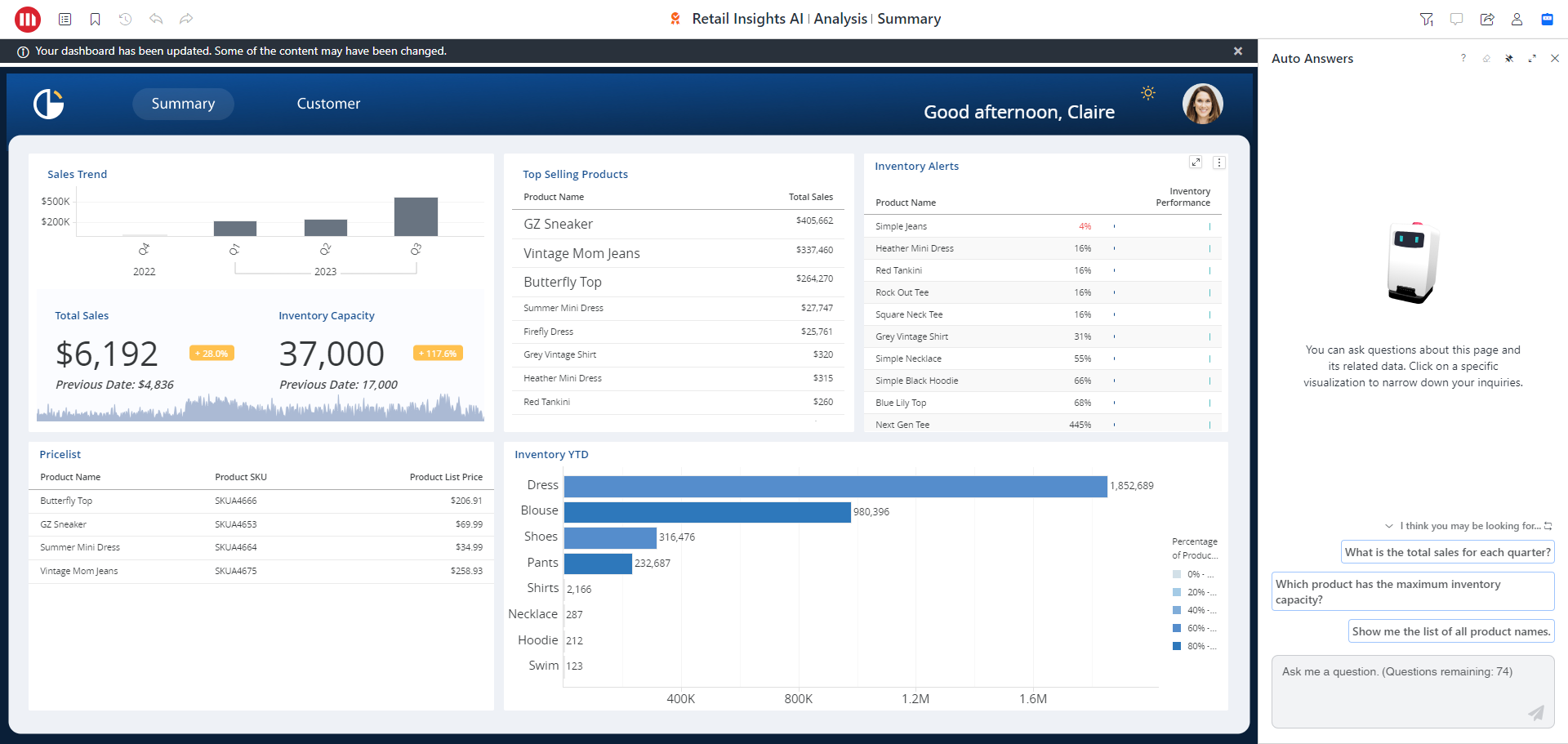
Task: Select the Summary tab
Action: tap(183, 104)
